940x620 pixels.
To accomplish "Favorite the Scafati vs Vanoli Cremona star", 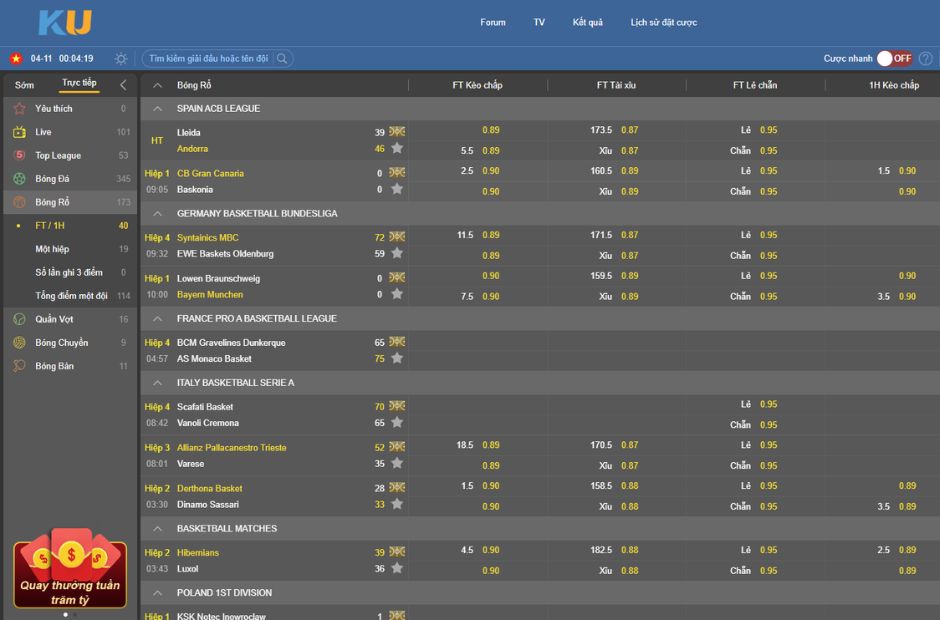I will coord(397,422).
